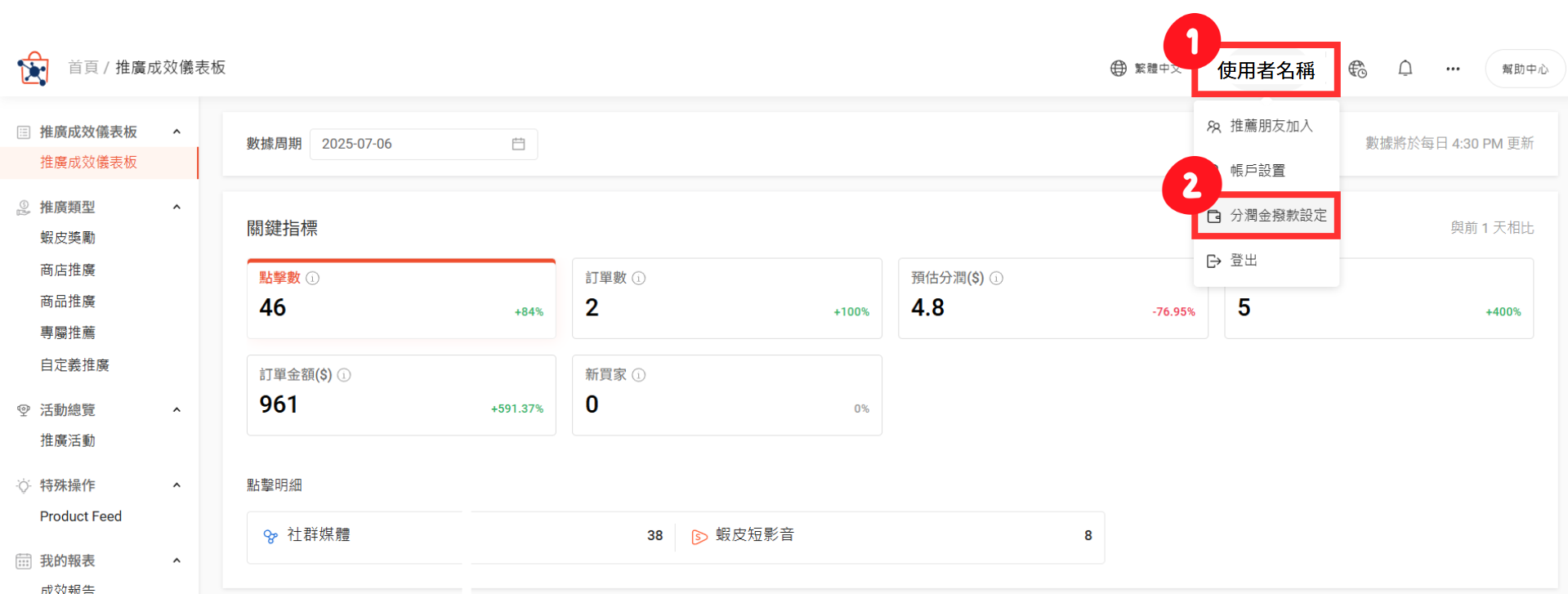Collapse the 特殊操作 section chevron
This screenshot has width=1568, height=594.
point(176,485)
